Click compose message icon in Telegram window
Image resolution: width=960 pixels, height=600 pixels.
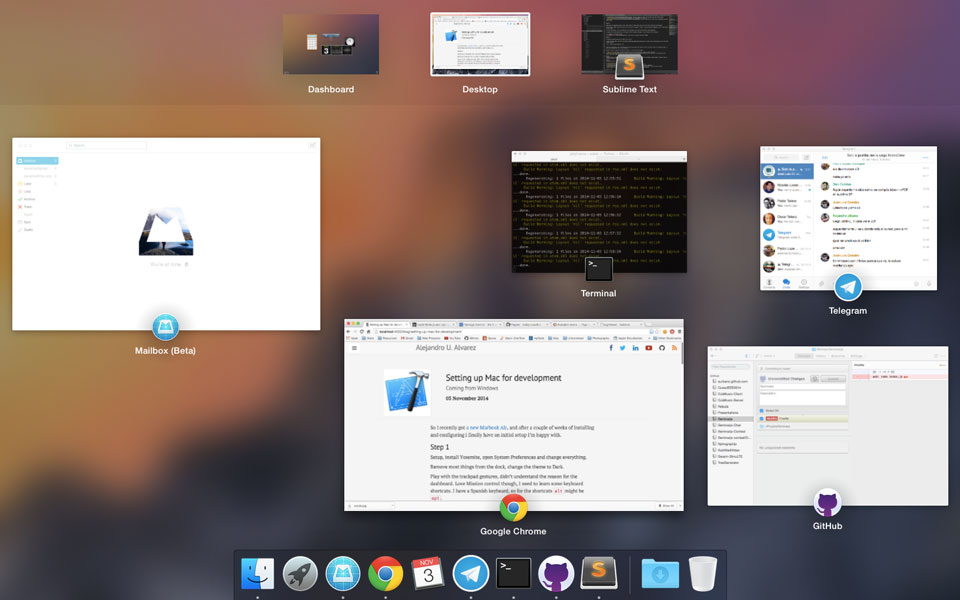[x=806, y=157]
